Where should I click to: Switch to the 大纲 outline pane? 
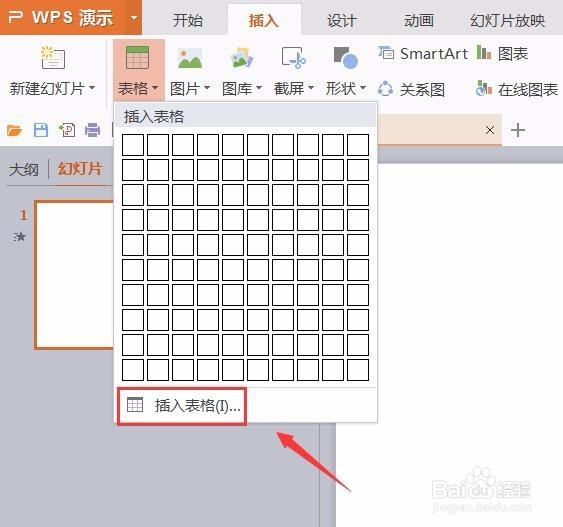point(24,169)
